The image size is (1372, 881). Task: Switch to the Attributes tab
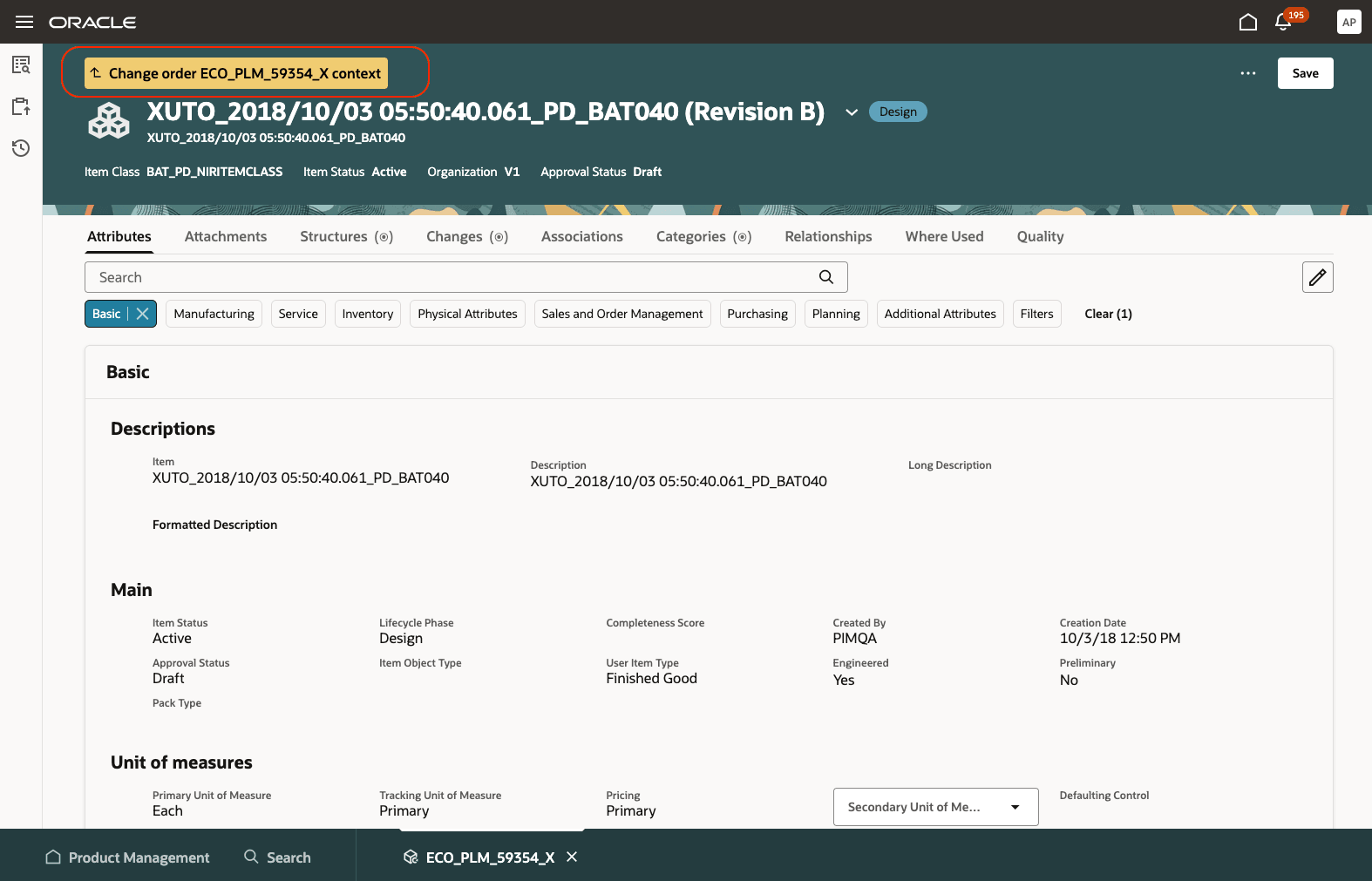tap(119, 236)
